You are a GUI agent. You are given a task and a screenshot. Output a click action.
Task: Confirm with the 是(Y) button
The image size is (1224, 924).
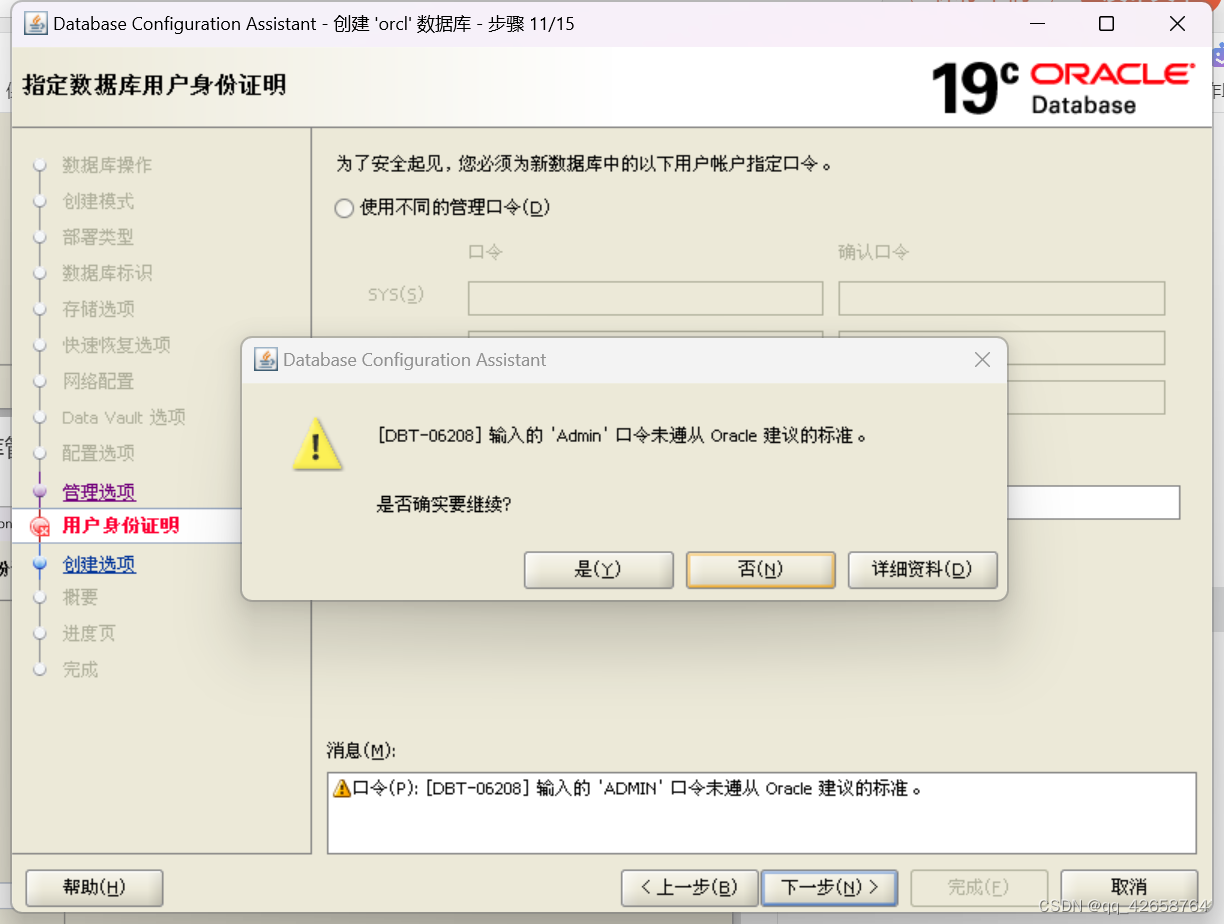[598, 570]
